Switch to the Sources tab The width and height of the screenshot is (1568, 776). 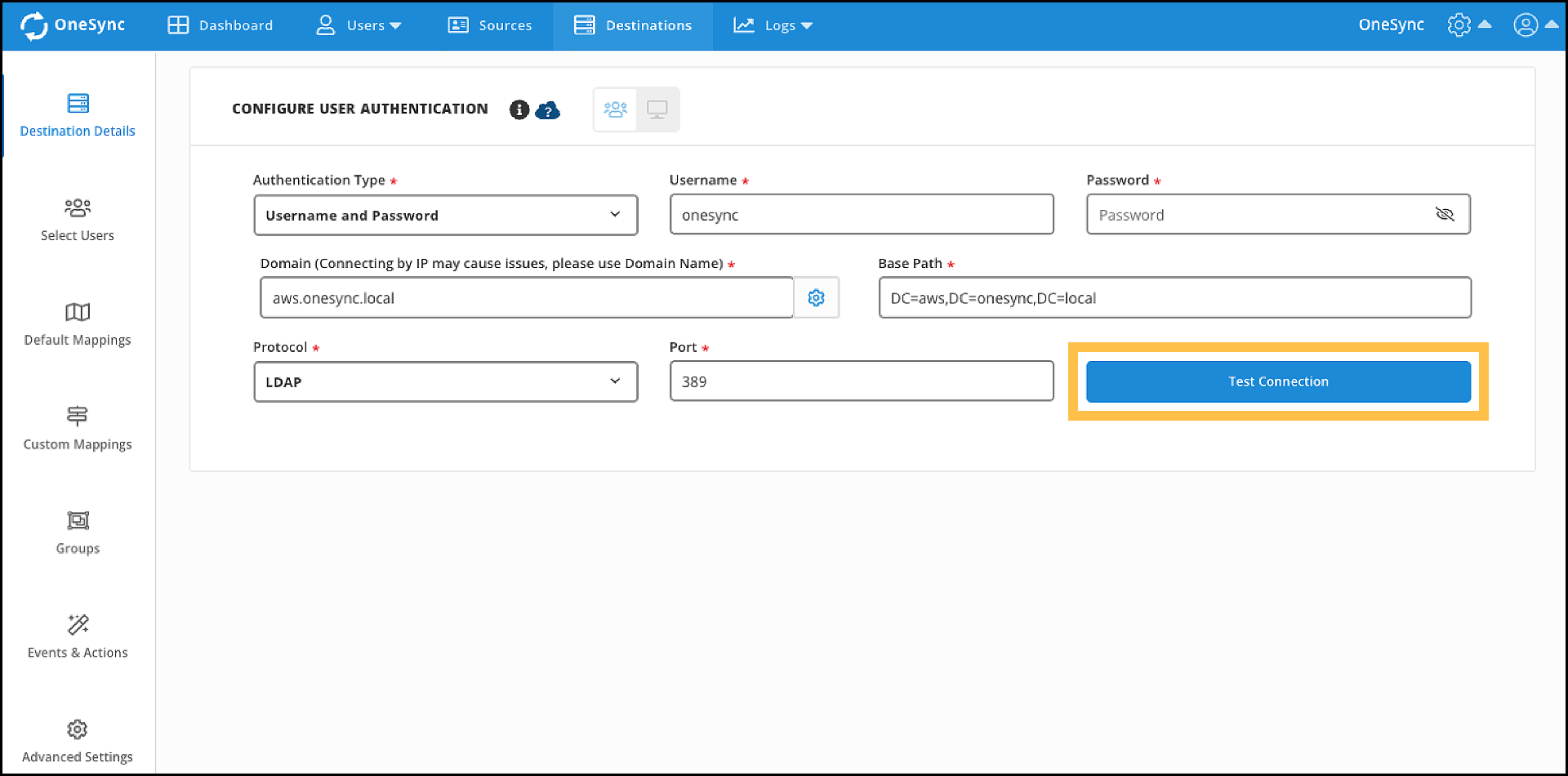tap(489, 25)
